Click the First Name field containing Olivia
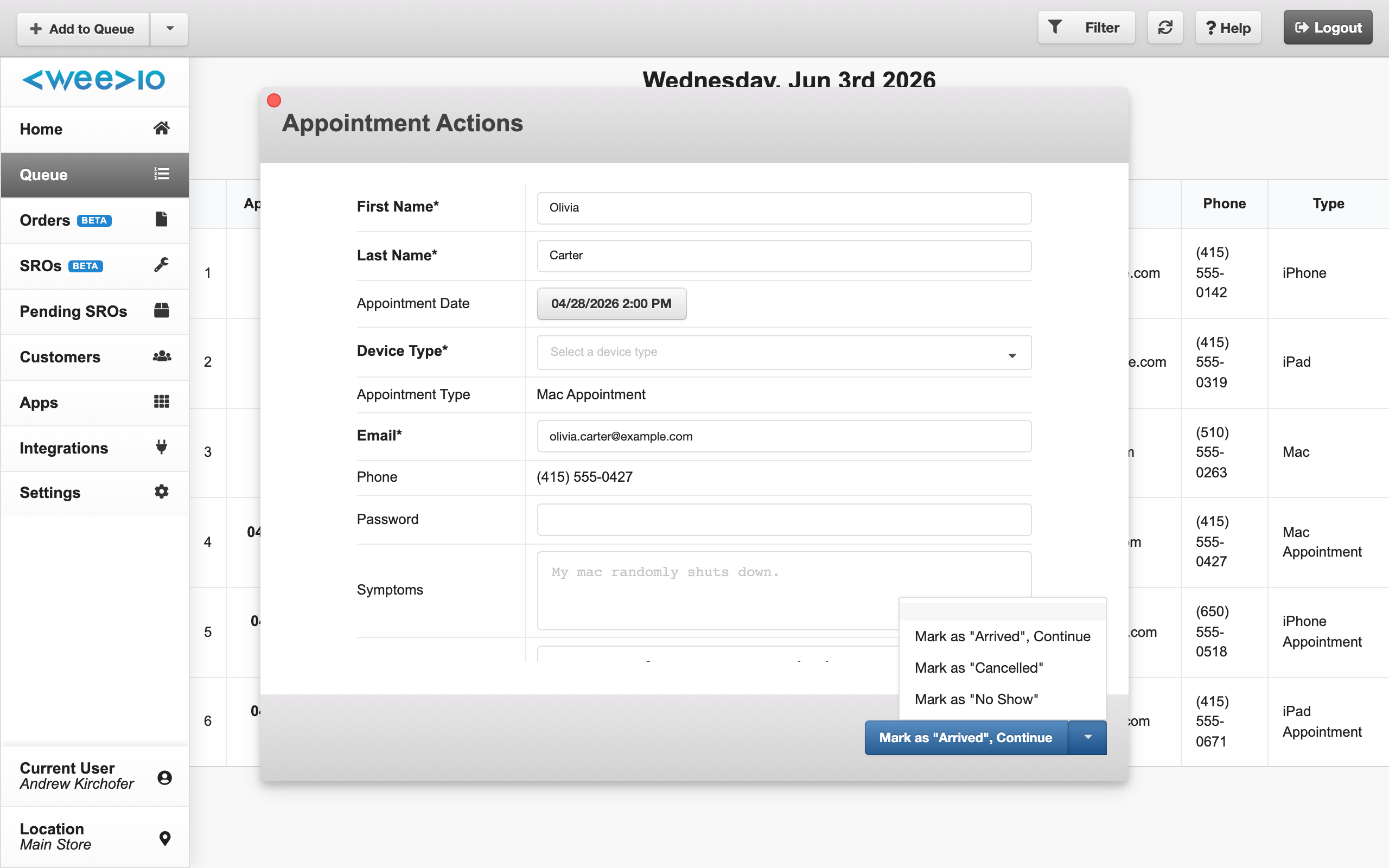Screen dimensions: 1389x868 (x=783, y=208)
